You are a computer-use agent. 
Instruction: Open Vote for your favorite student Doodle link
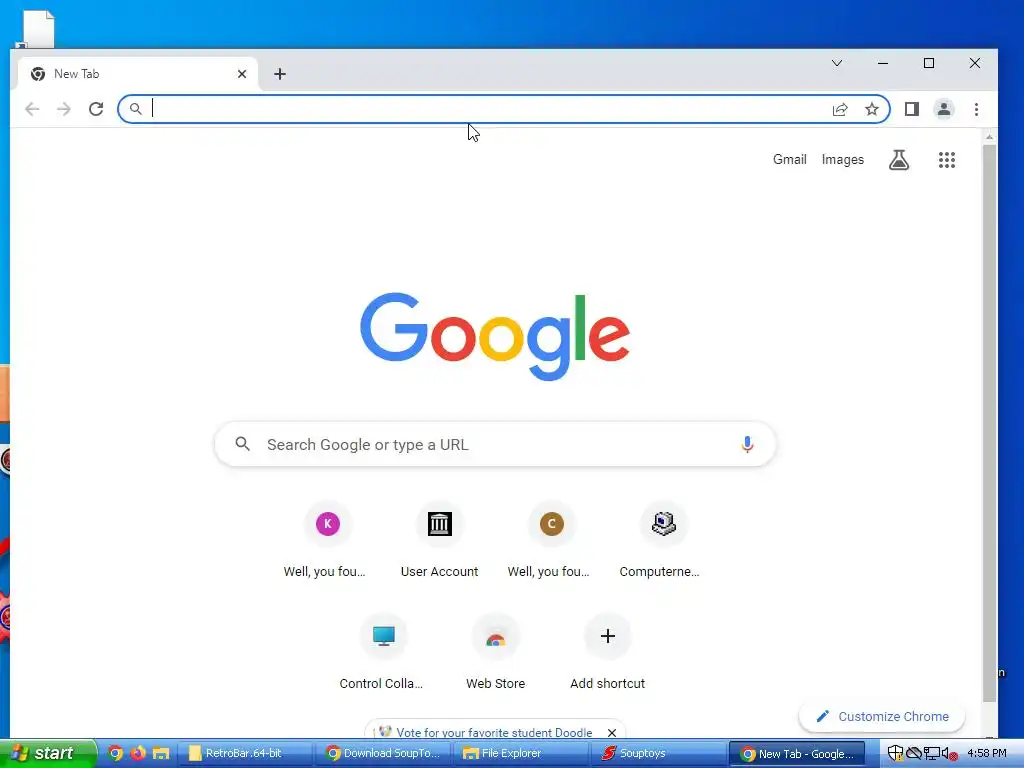[494, 733]
